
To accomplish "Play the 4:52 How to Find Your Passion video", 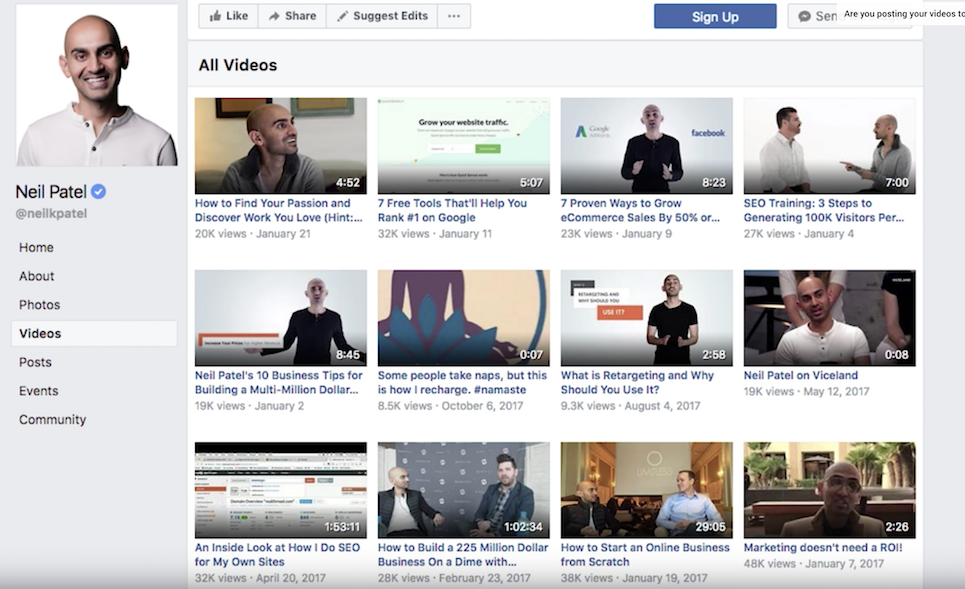I will pyautogui.click(x=281, y=146).
